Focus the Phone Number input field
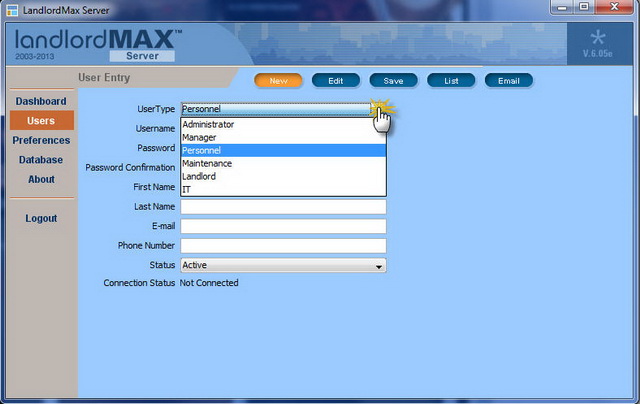The image size is (640, 404). pos(283,246)
